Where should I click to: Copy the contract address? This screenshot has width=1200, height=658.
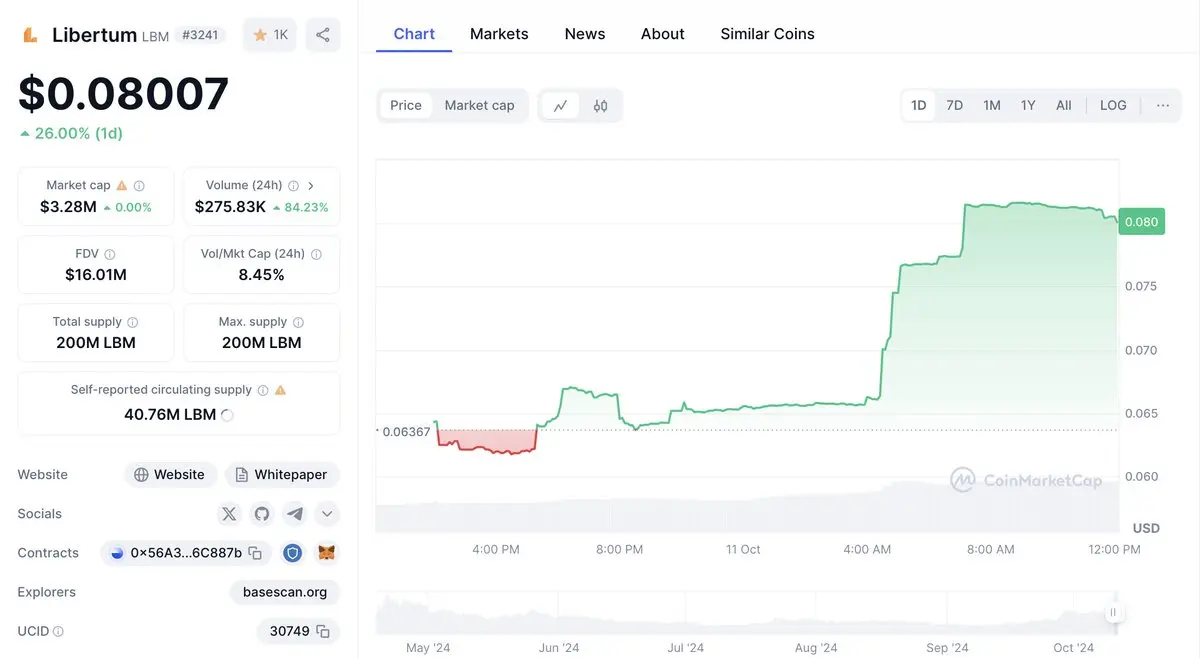[255, 553]
